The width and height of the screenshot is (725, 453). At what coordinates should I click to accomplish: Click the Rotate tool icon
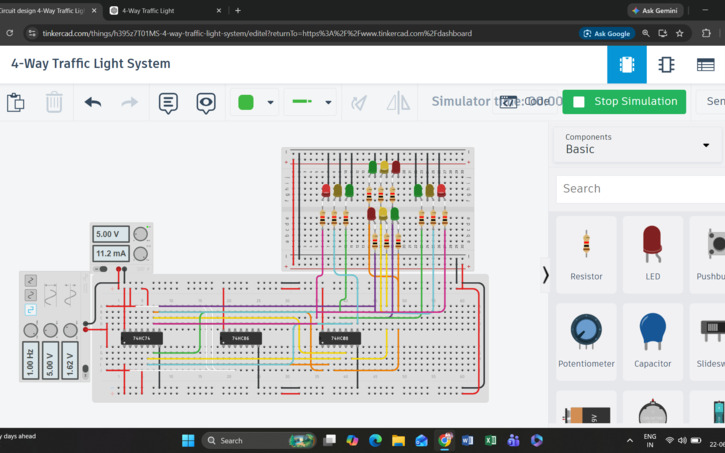click(359, 102)
